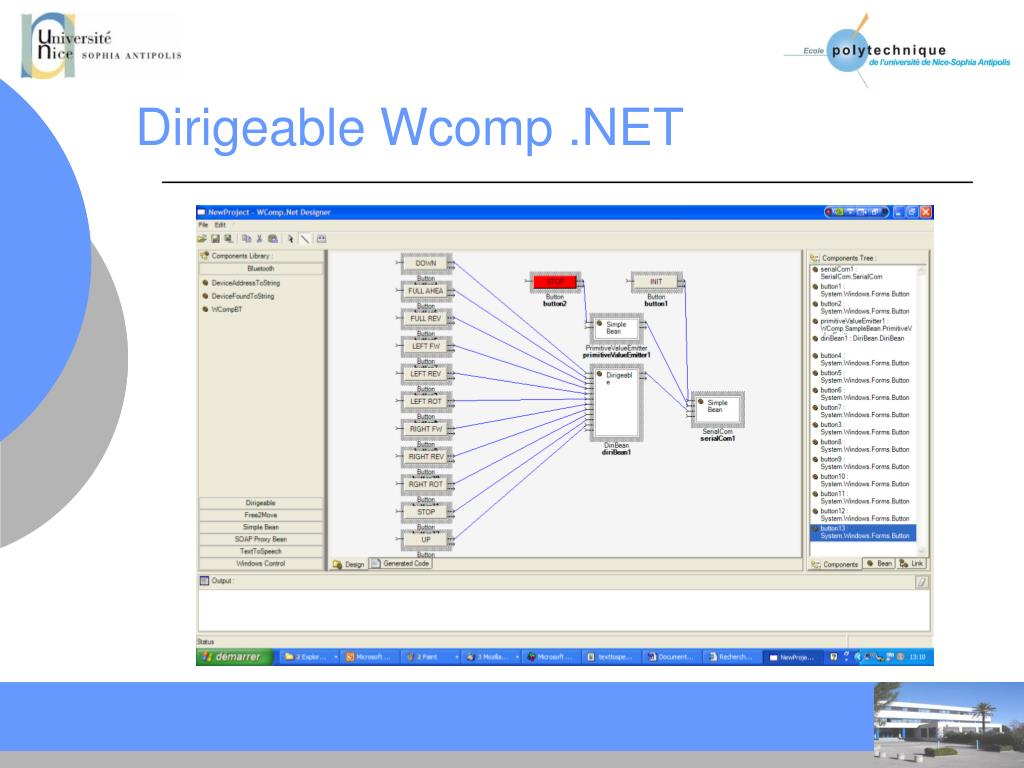The width and height of the screenshot is (1024, 768).
Task: Select the link line drawing tool
Action: pyautogui.click(x=305, y=239)
